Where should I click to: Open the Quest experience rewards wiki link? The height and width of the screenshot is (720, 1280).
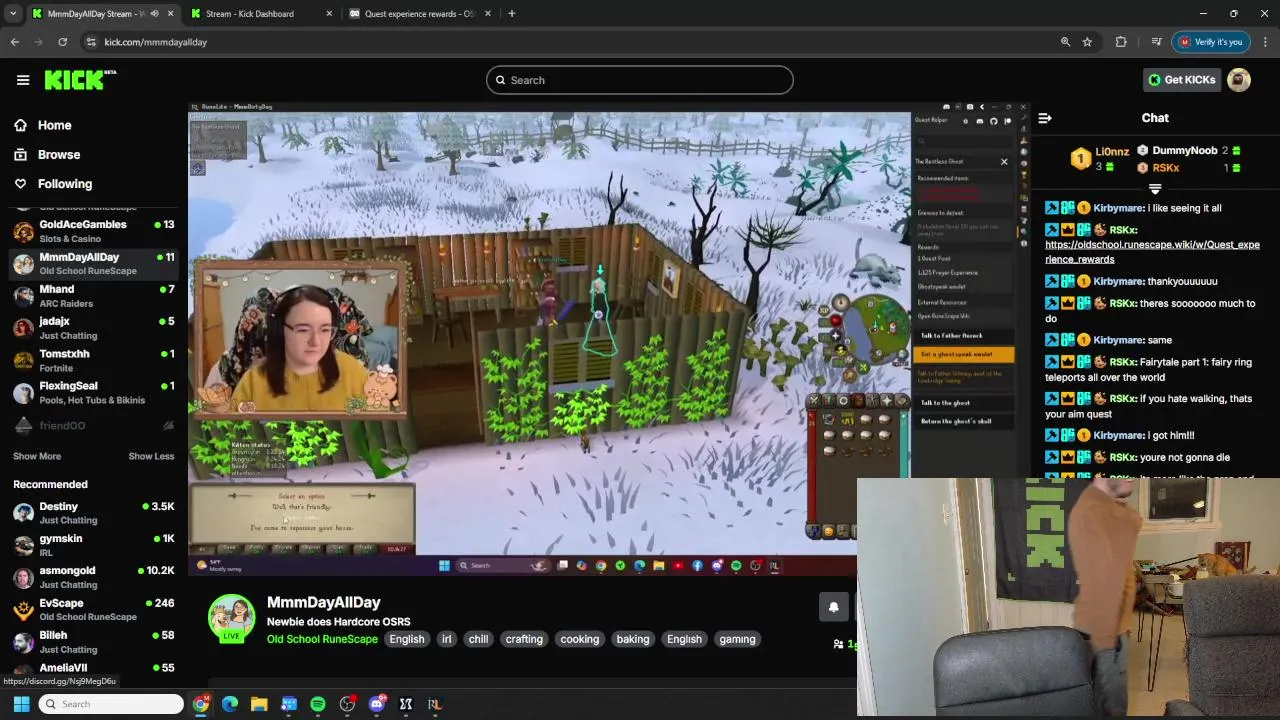coord(1152,252)
